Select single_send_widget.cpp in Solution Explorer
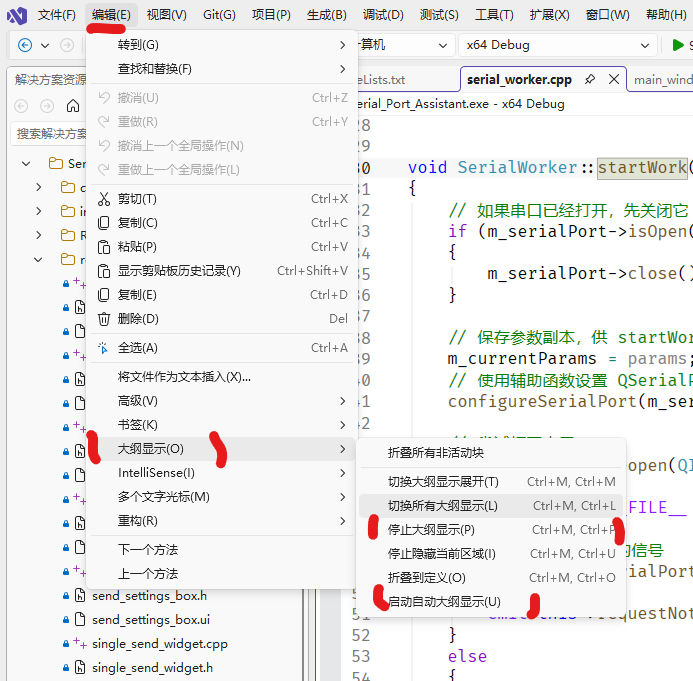 tap(160, 644)
